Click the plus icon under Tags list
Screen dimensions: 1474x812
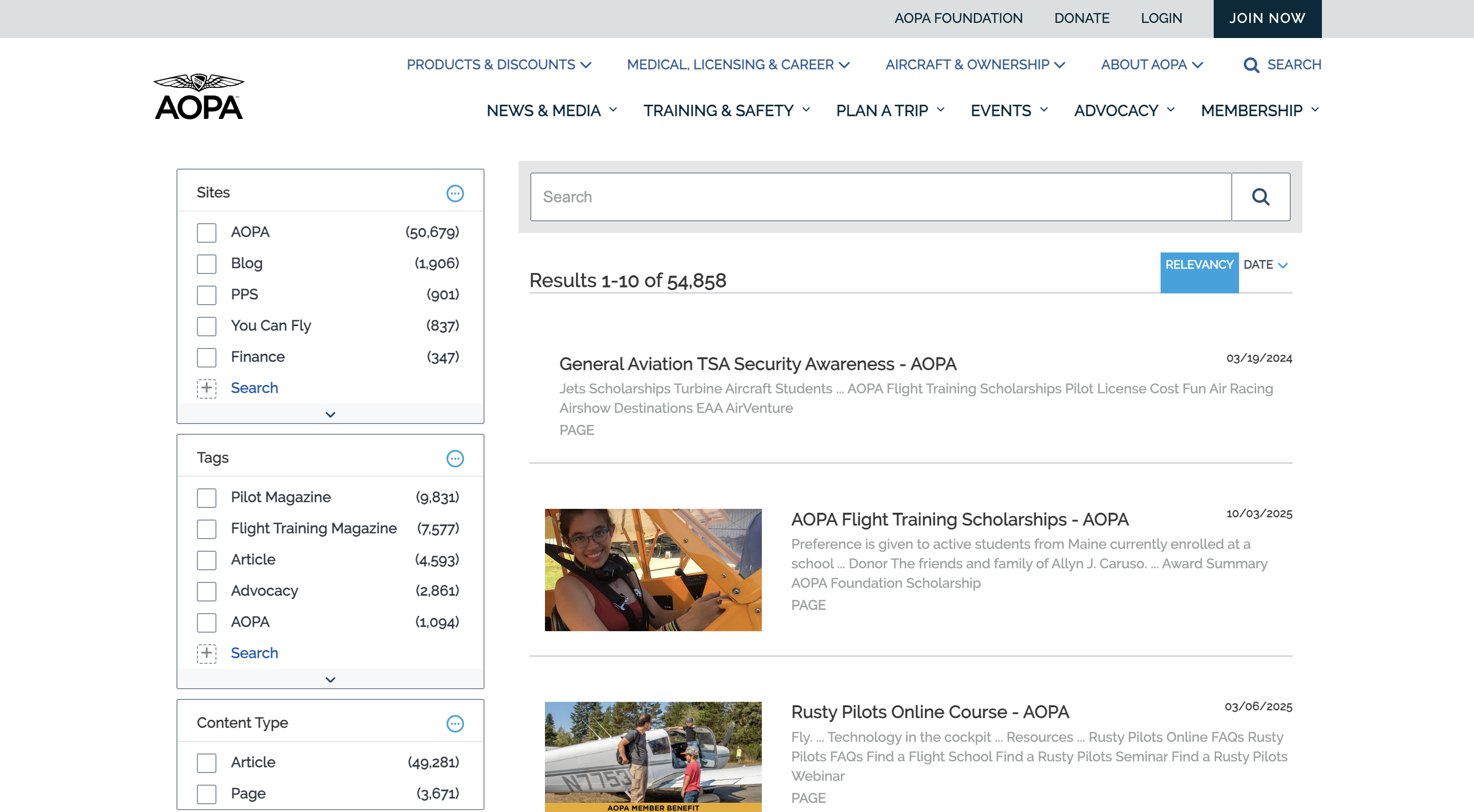207,653
